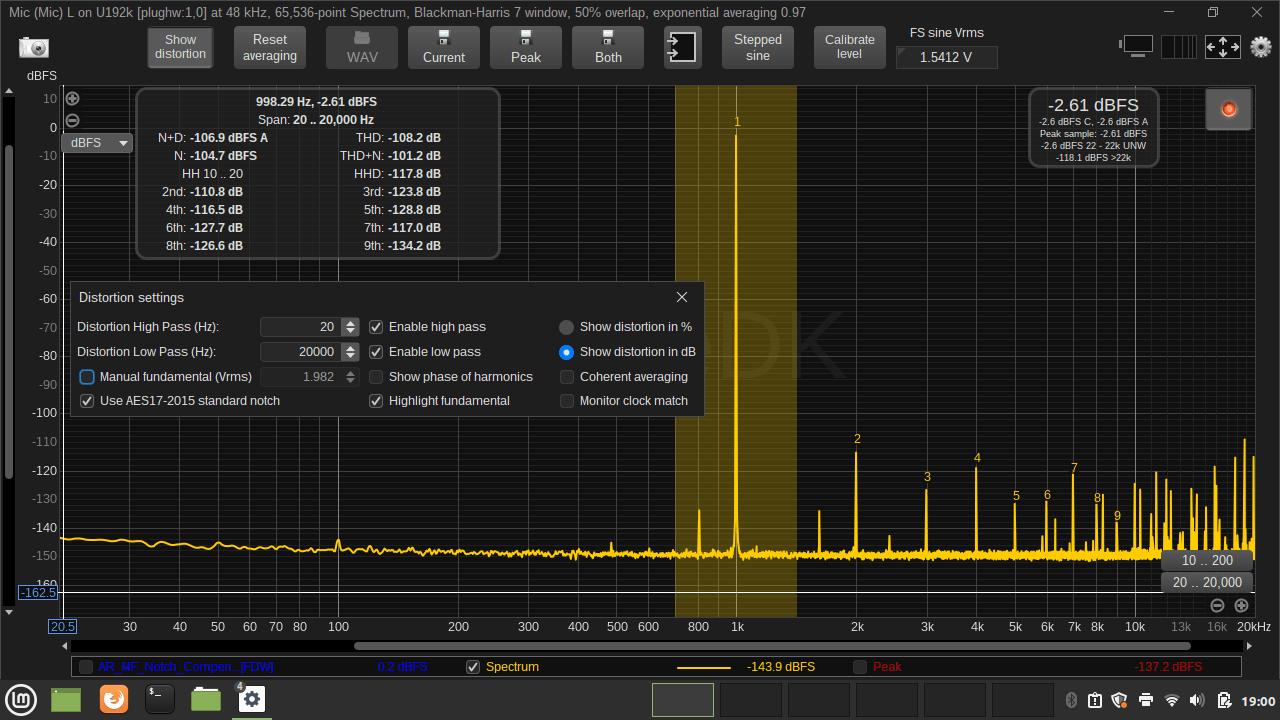This screenshot has width=1280, height=720.
Task: Edit the FS sine Vrms field
Action: [x=946, y=57]
